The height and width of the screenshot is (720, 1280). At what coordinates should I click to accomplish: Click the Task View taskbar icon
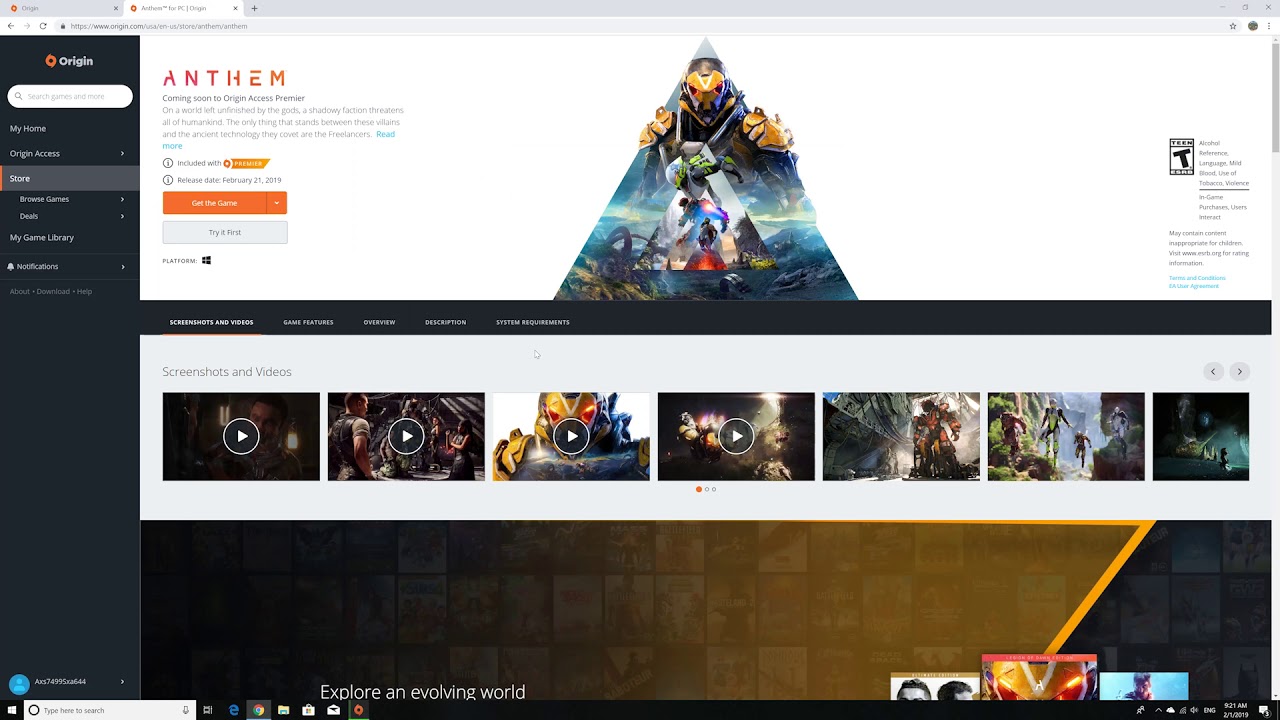pos(208,710)
